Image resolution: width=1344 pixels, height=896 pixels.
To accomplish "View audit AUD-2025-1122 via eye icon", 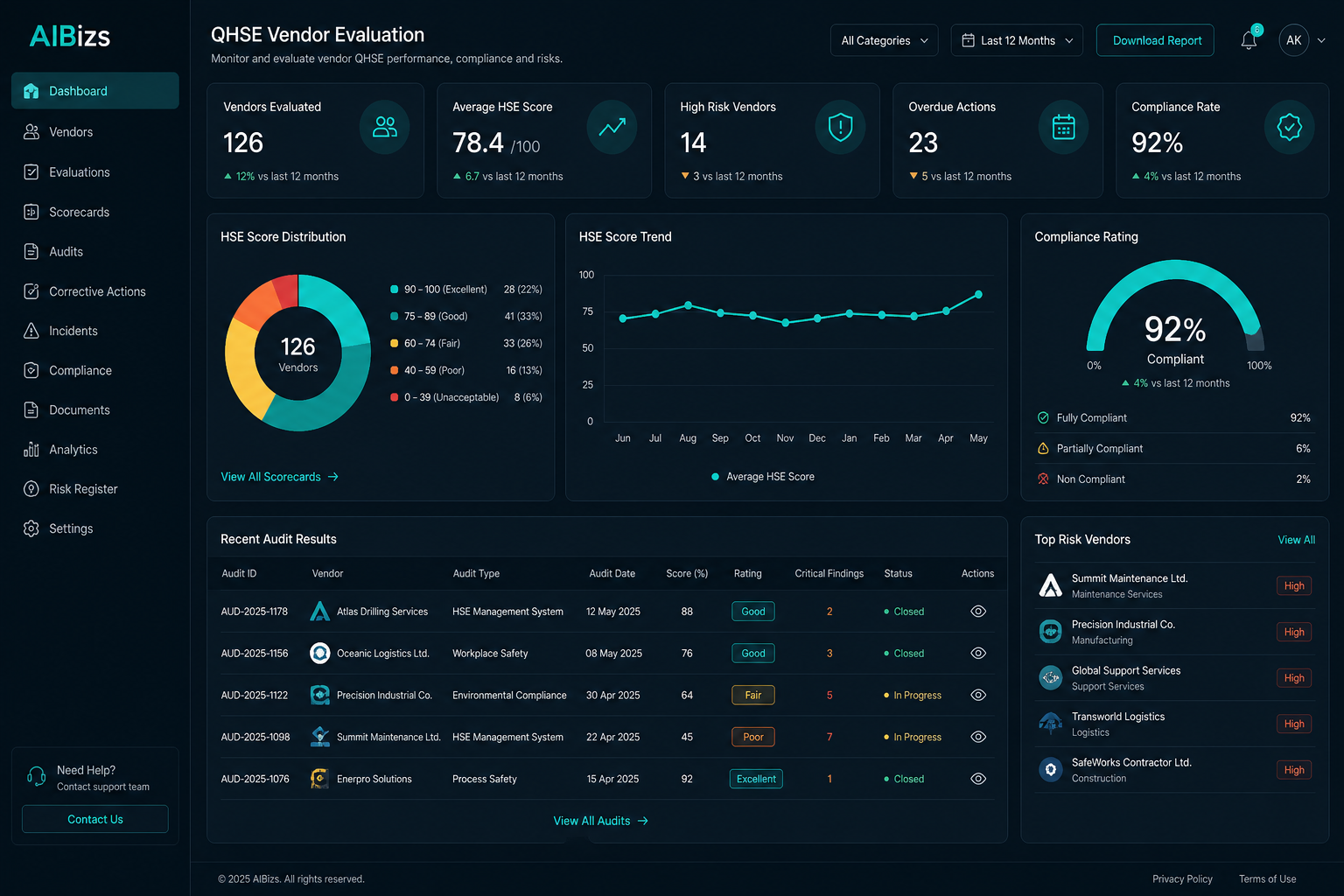I will click(978, 695).
